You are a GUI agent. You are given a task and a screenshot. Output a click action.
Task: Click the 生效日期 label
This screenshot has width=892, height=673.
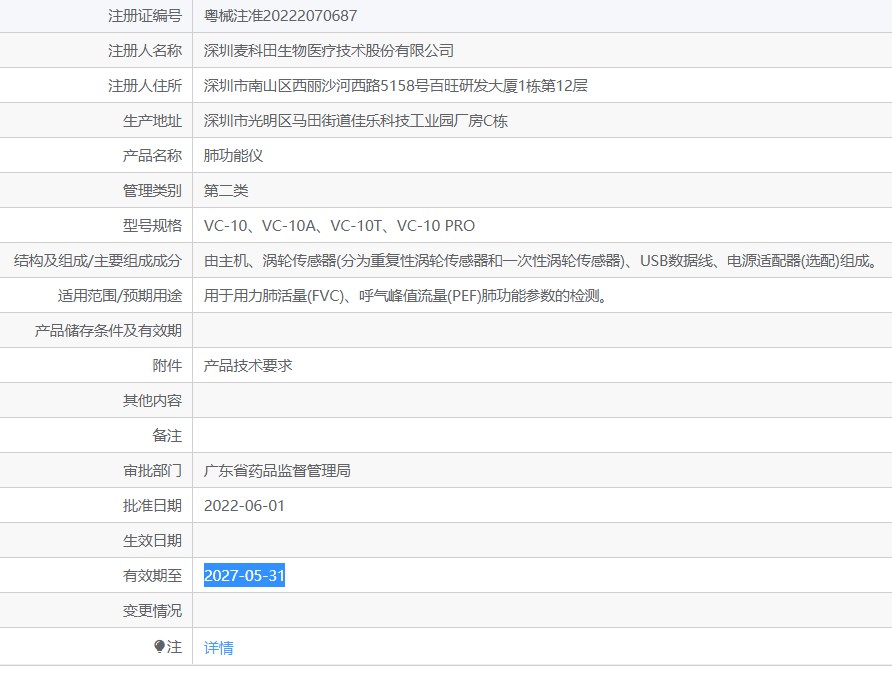(x=152, y=540)
